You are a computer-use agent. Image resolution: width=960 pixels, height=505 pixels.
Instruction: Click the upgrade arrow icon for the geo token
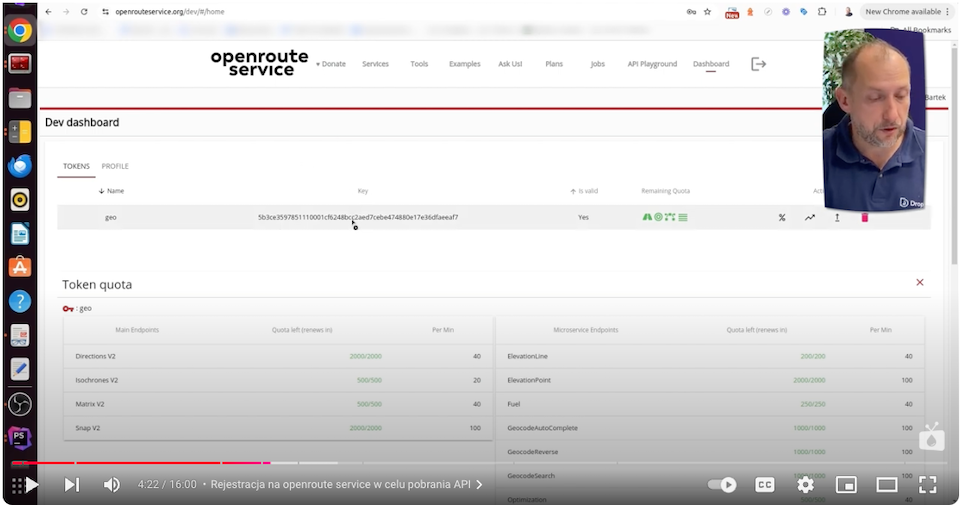(x=837, y=217)
